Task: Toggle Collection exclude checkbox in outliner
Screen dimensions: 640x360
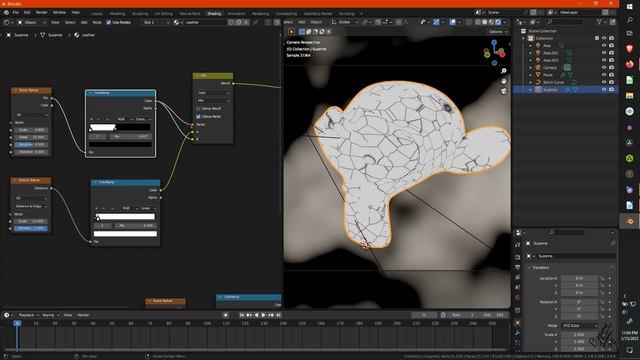Action: [x=597, y=38]
